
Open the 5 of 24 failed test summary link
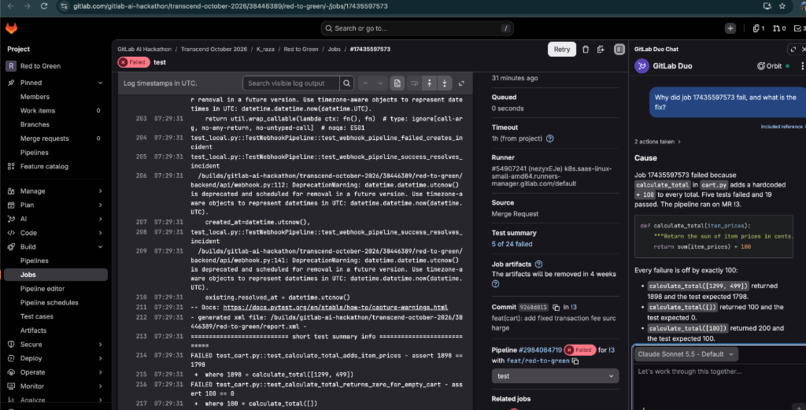511,244
